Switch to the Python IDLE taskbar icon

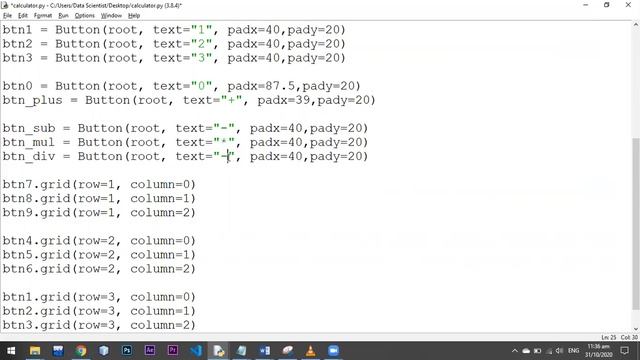pyautogui.click(x=218, y=351)
